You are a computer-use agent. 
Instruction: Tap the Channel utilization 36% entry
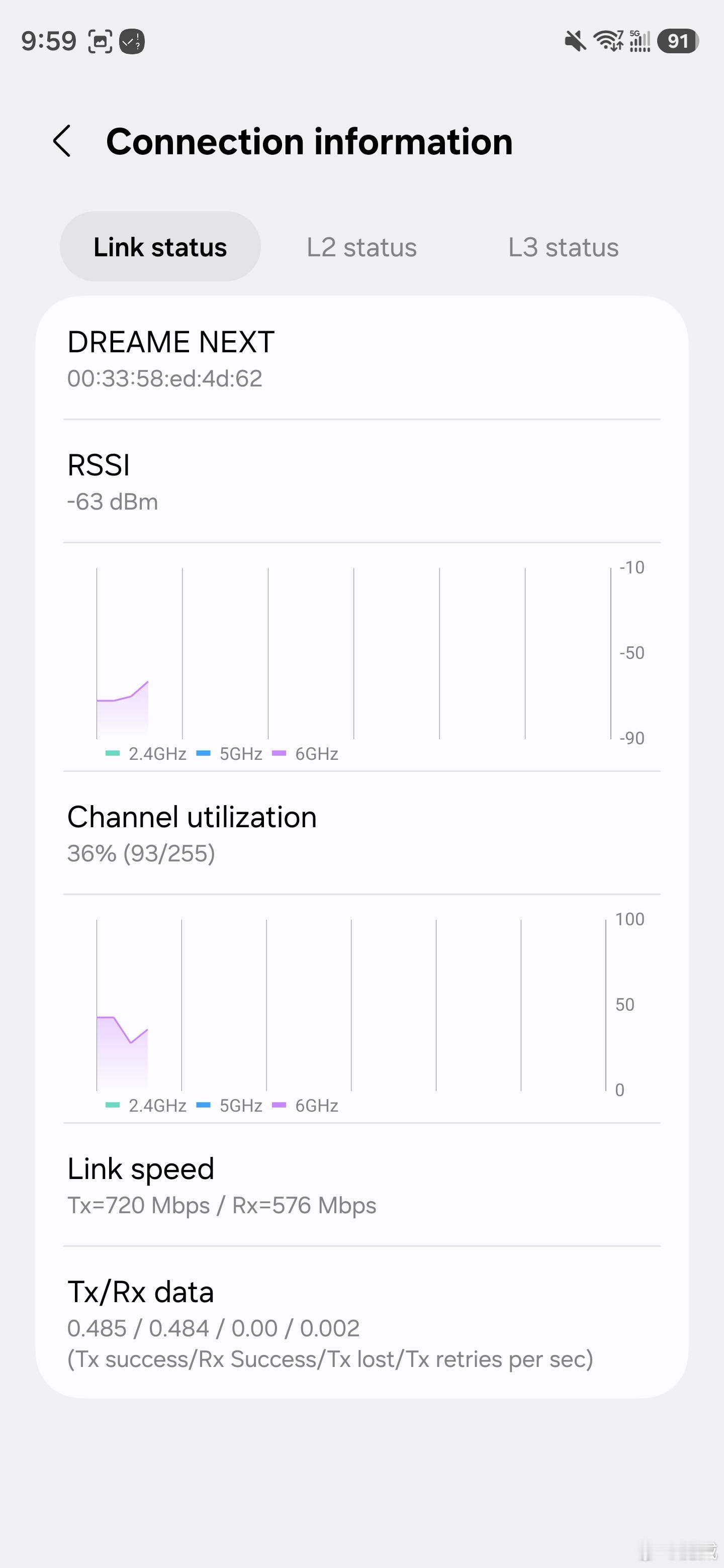click(361, 833)
